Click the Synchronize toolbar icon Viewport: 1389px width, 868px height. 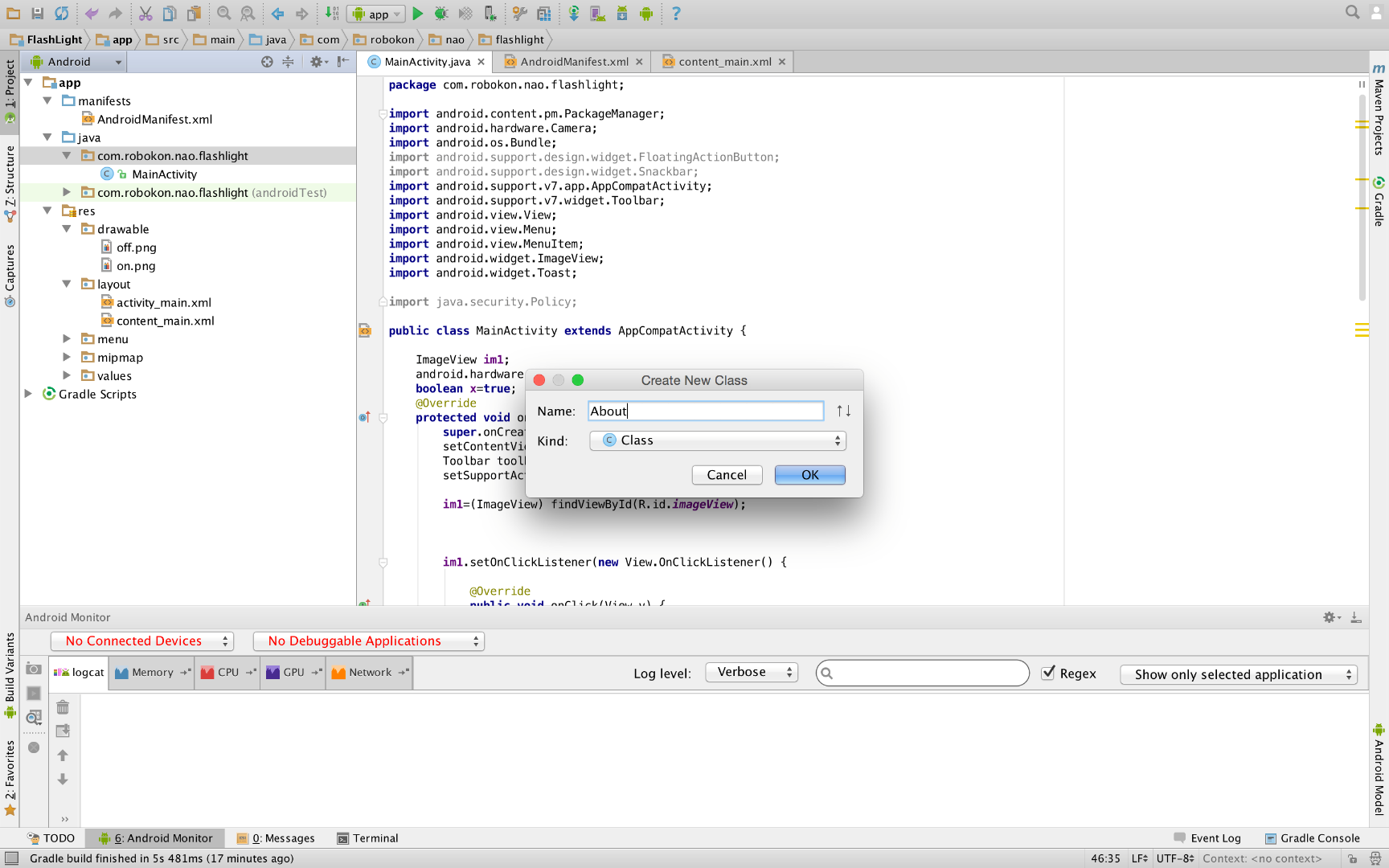pyautogui.click(x=61, y=14)
